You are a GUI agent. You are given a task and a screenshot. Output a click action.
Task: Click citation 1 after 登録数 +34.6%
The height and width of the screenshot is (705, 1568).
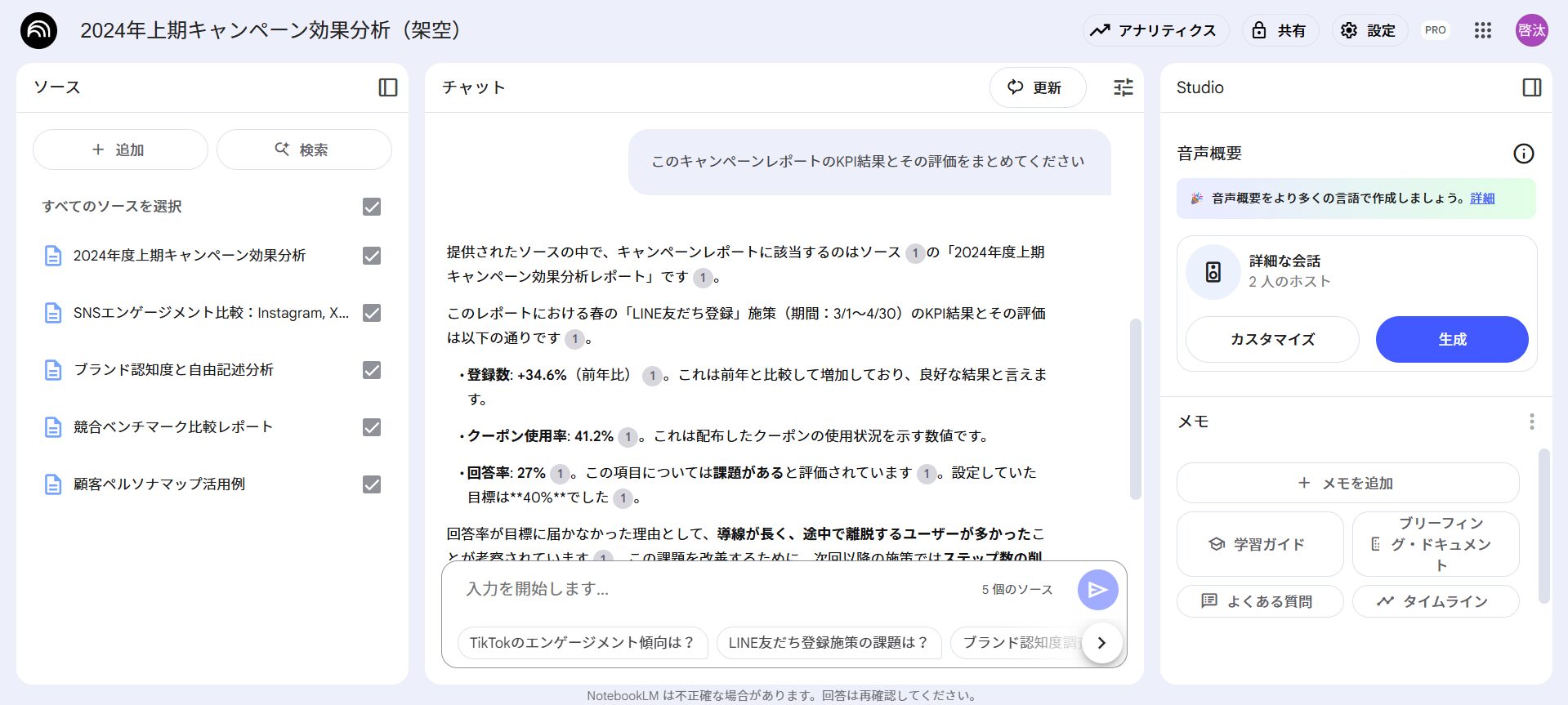pyautogui.click(x=652, y=376)
